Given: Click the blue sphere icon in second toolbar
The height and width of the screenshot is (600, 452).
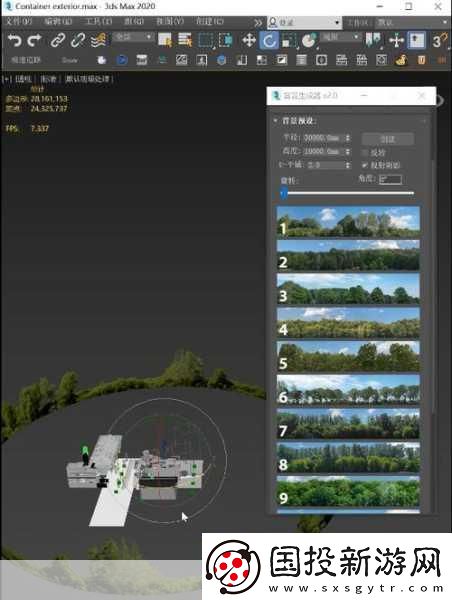Looking at the screenshot, I should tap(221, 60).
